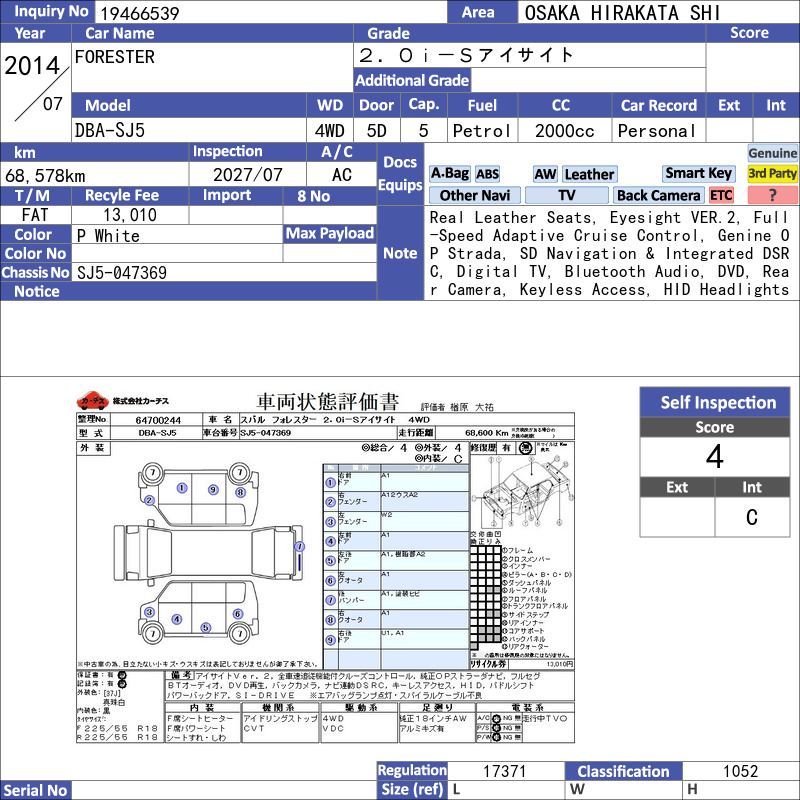The image size is (800, 800).
Task: Click the Additional Grade label
Action: click(x=412, y=80)
